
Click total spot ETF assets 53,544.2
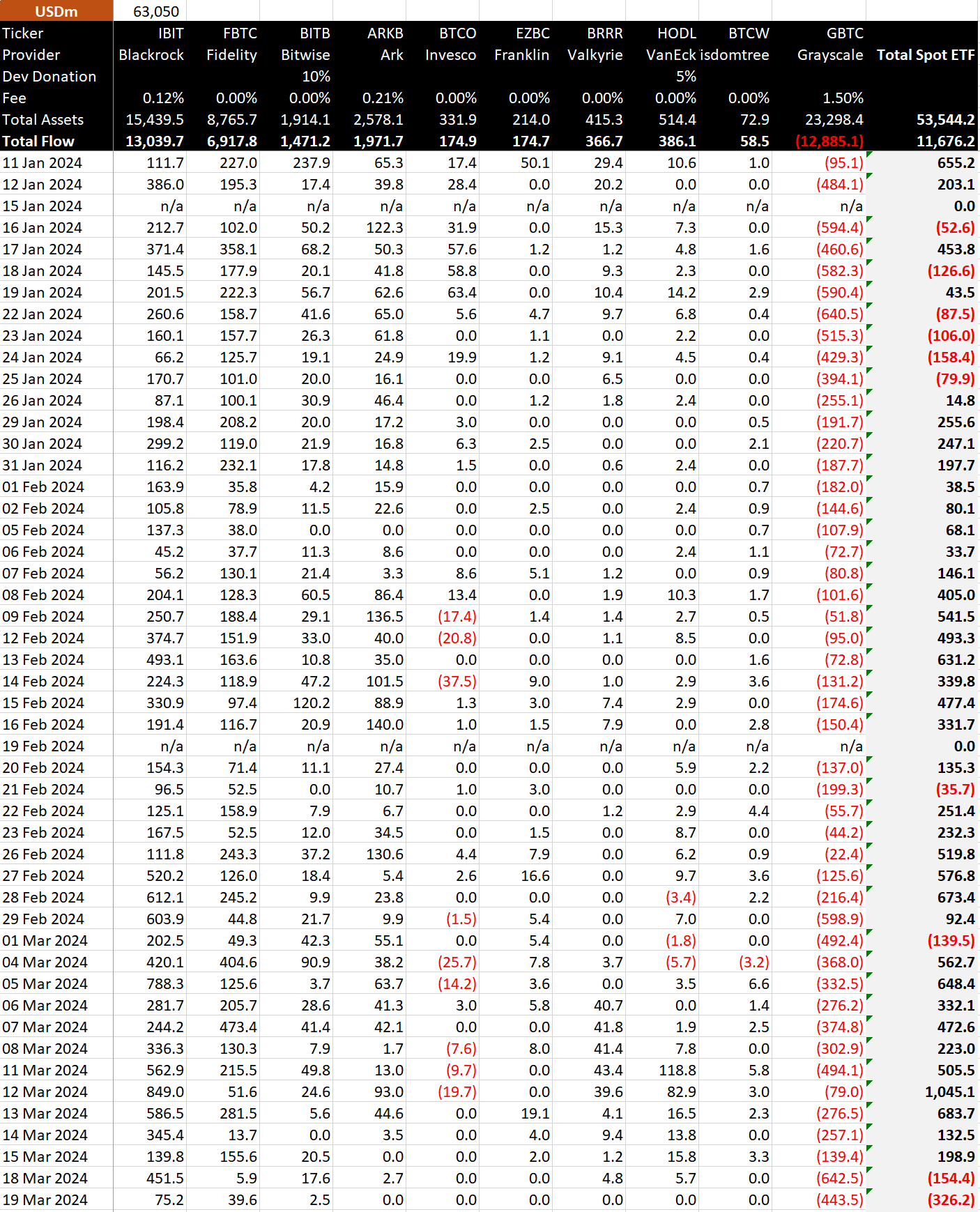pyautogui.click(x=945, y=120)
